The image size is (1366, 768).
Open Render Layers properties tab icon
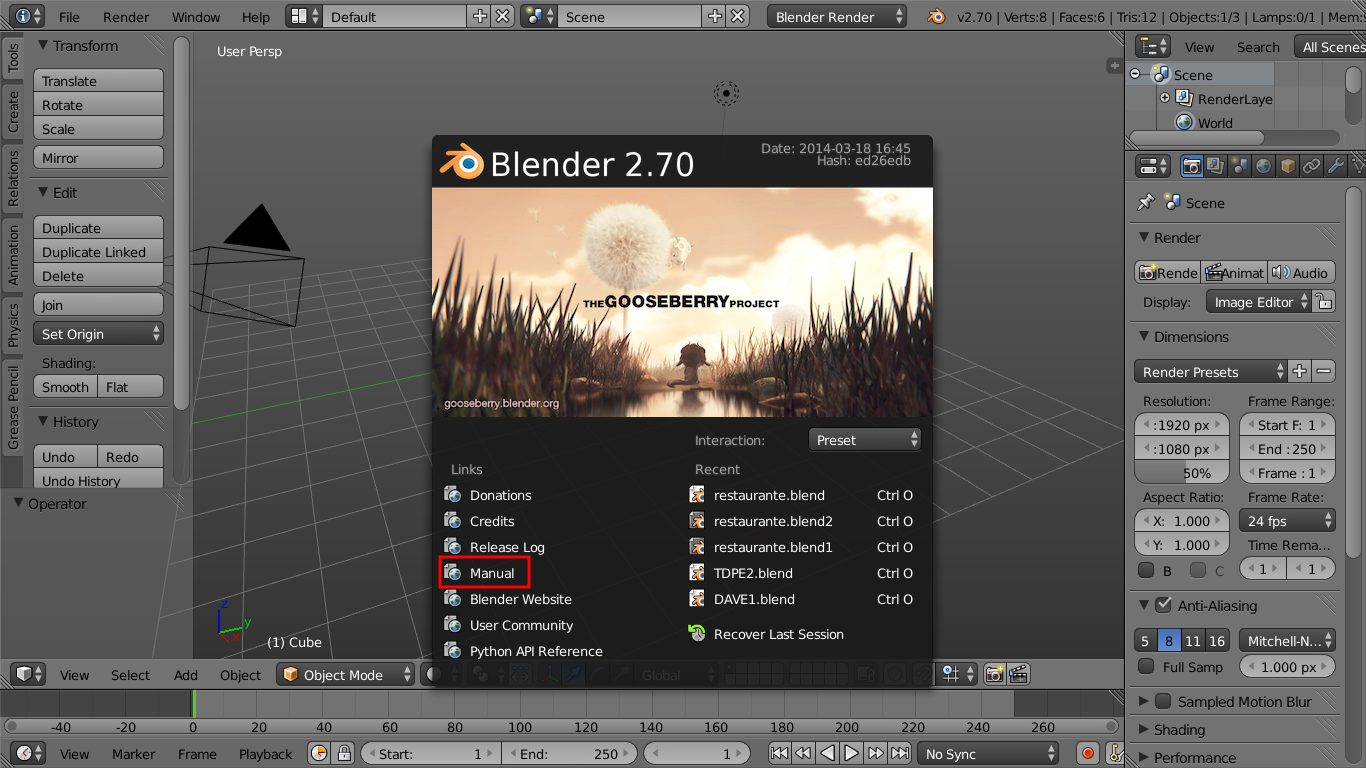coord(1216,166)
